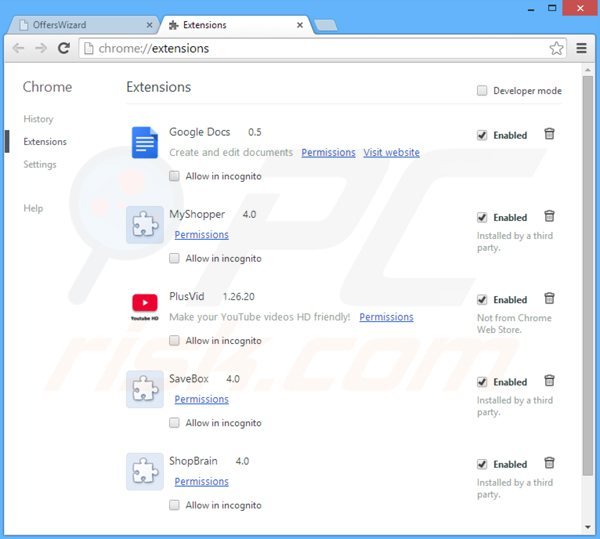Select Extensions in the Chrome sidebar
The height and width of the screenshot is (539, 600).
(x=45, y=142)
